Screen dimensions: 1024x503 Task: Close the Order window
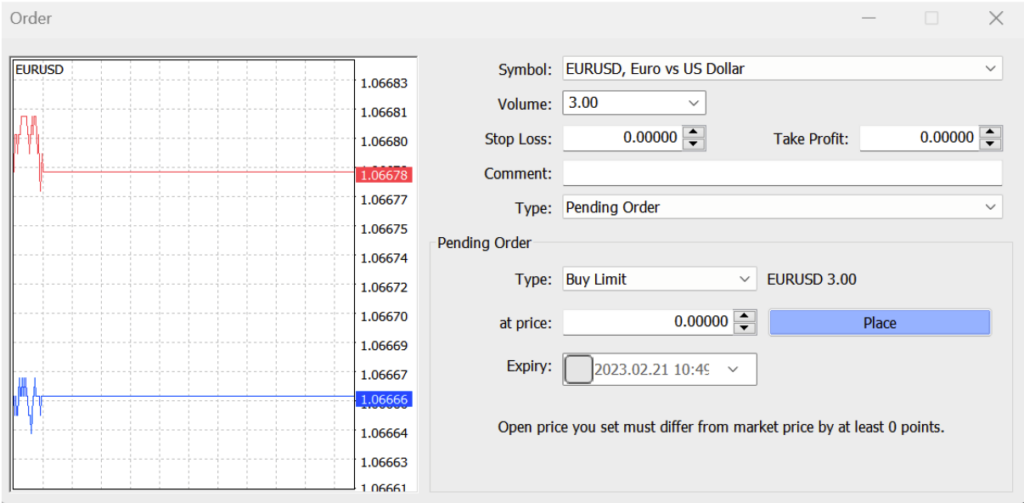pos(996,18)
